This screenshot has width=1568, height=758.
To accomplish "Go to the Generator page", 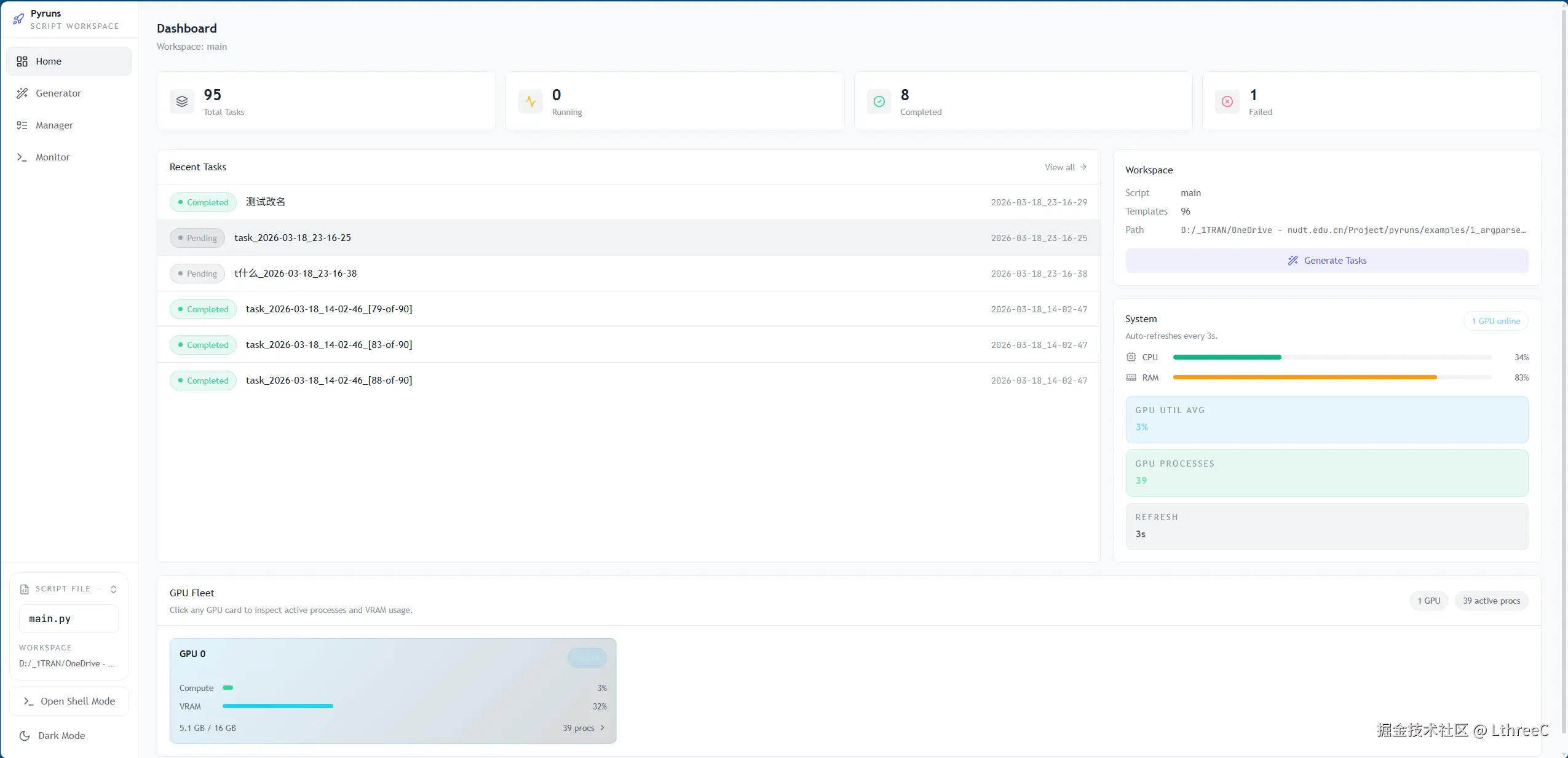I will tap(58, 93).
